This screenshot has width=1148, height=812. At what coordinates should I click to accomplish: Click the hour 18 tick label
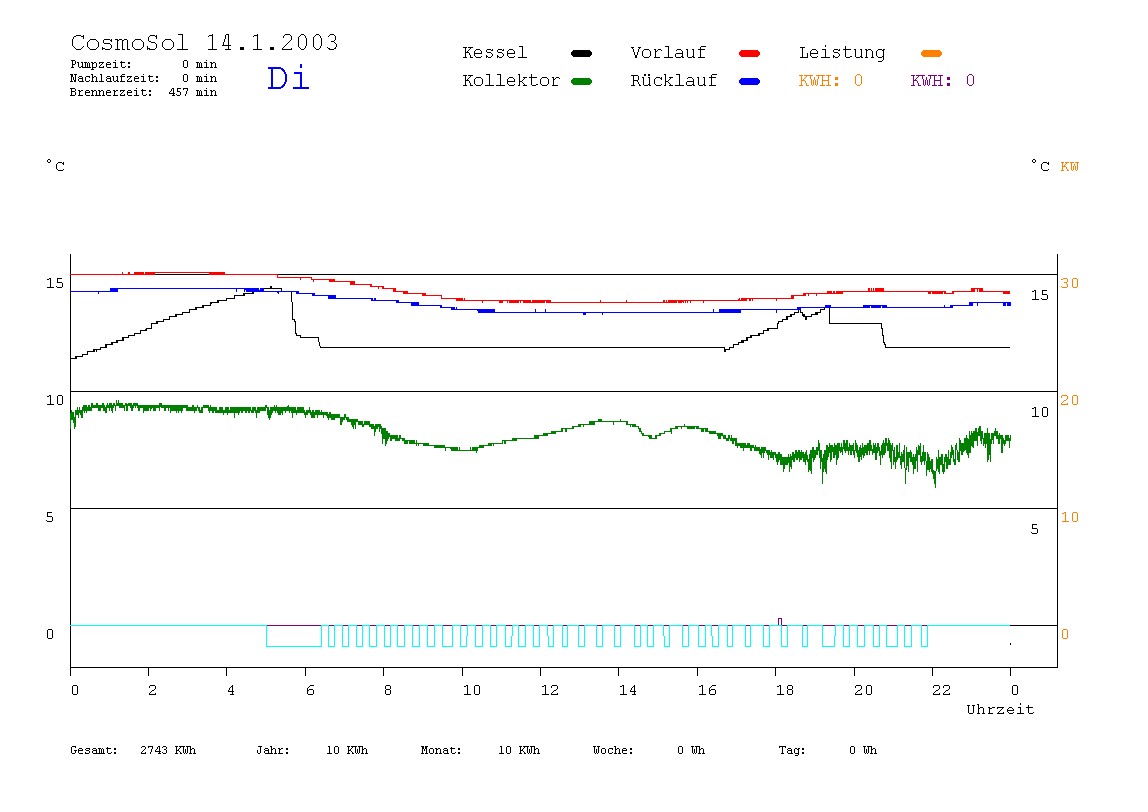[784, 690]
